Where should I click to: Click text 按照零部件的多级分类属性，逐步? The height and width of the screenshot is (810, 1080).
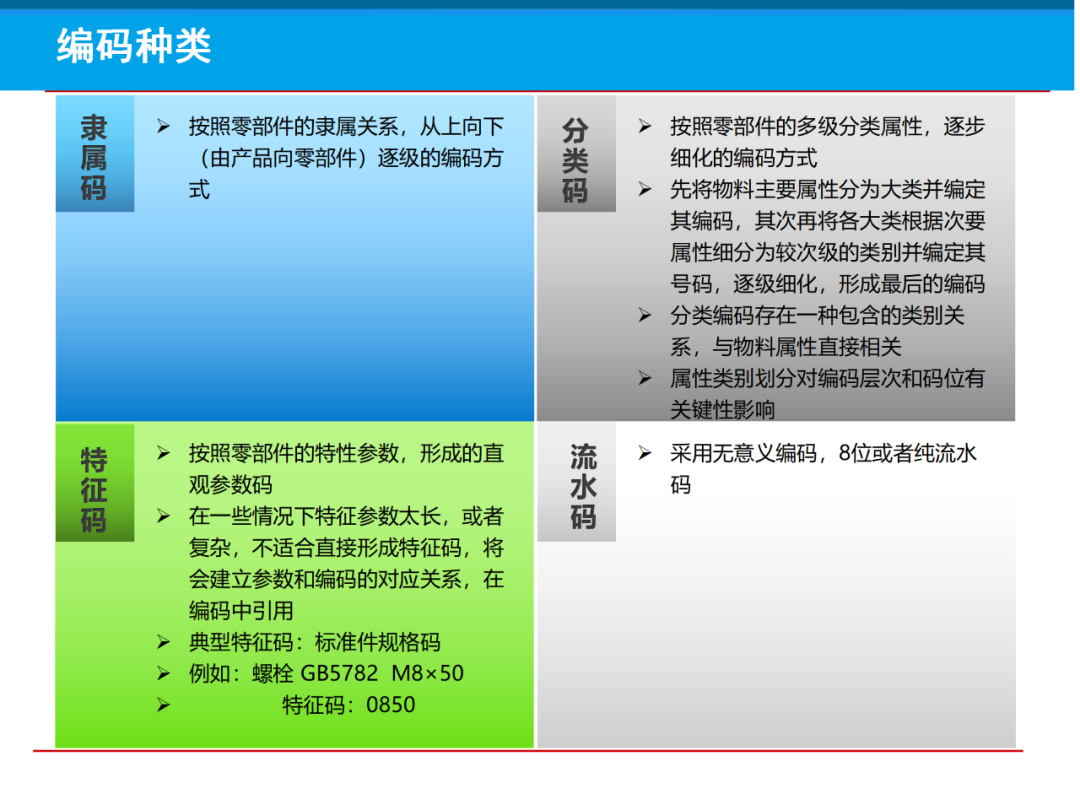coord(827,127)
